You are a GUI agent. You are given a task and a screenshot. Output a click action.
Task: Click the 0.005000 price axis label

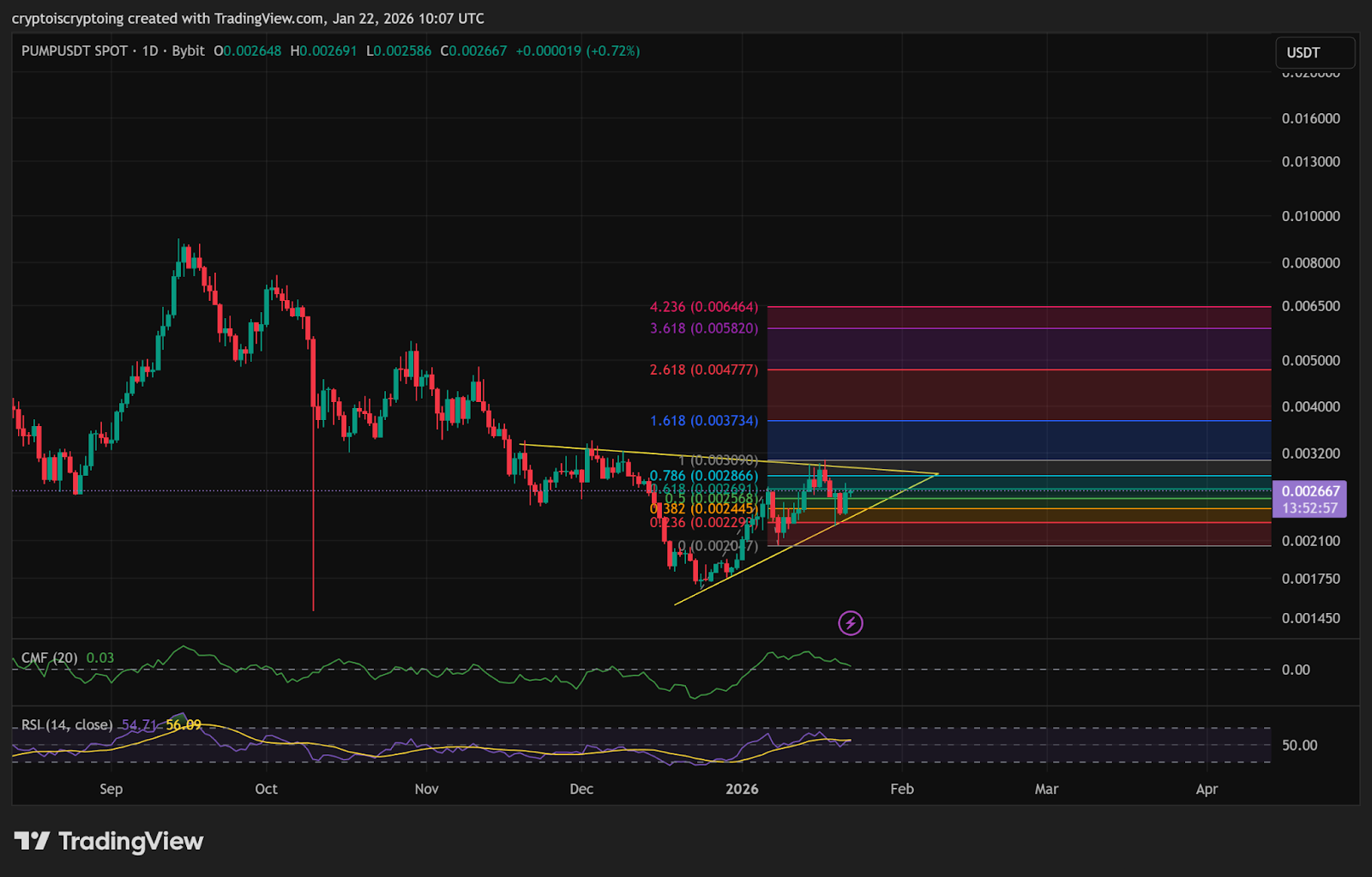(1310, 361)
